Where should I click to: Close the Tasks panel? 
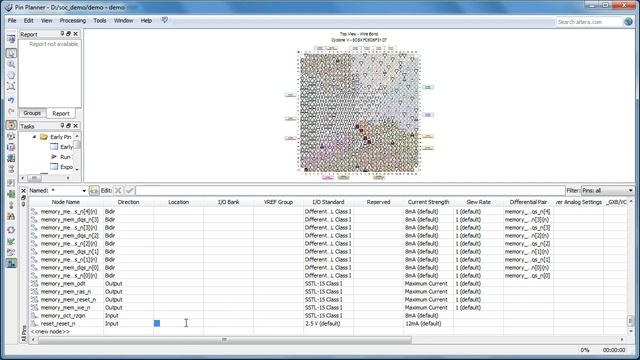[76, 126]
